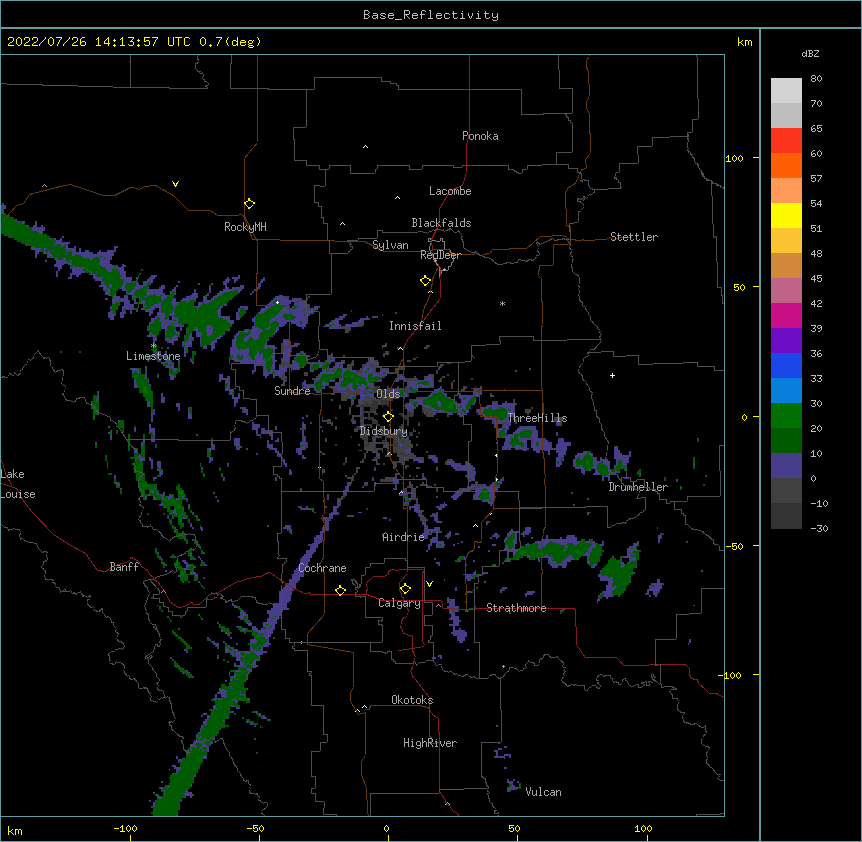This screenshot has width=862, height=842.
Task: Click the caret marker west of Lacombe
Action: (x=397, y=197)
